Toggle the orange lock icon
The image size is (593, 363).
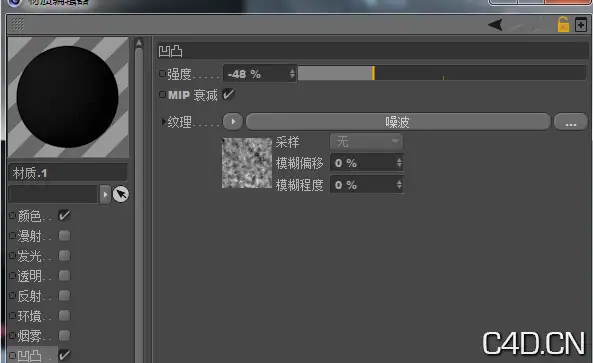[563, 25]
